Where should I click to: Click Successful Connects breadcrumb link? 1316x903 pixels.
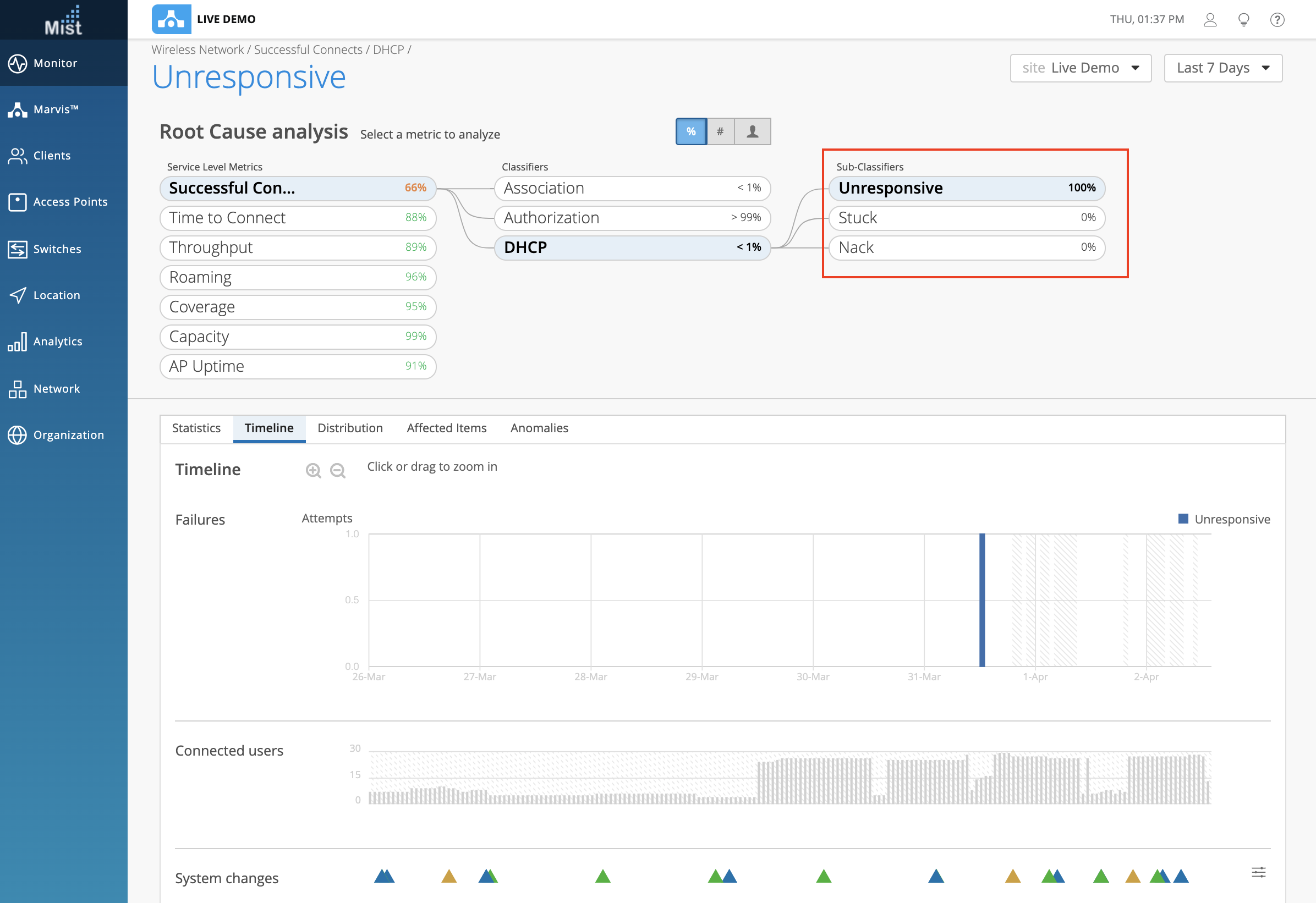tap(308, 50)
